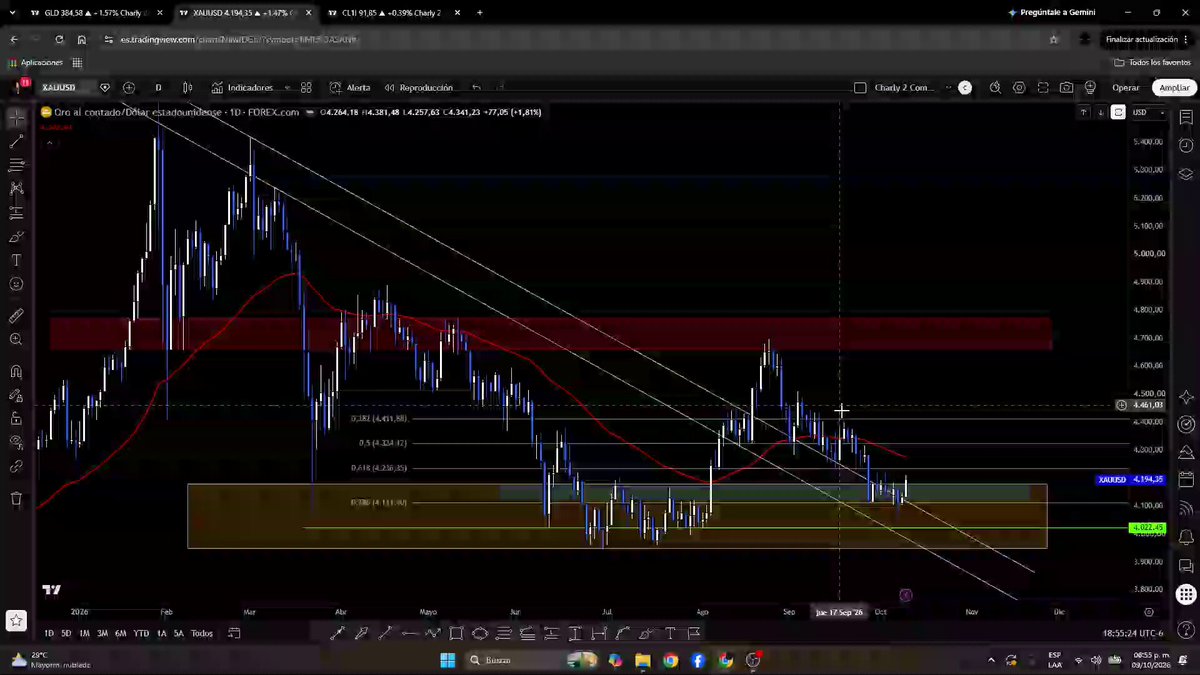Image resolution: width=1200 pixels, height=675 pixels.
Task: Open the candlestick chart style selector
Action: pyautogui.click(x=187, y=88)
